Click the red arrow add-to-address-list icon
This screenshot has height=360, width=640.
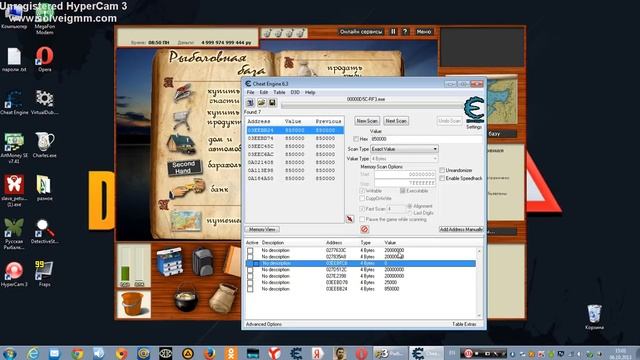pos(350,219)
